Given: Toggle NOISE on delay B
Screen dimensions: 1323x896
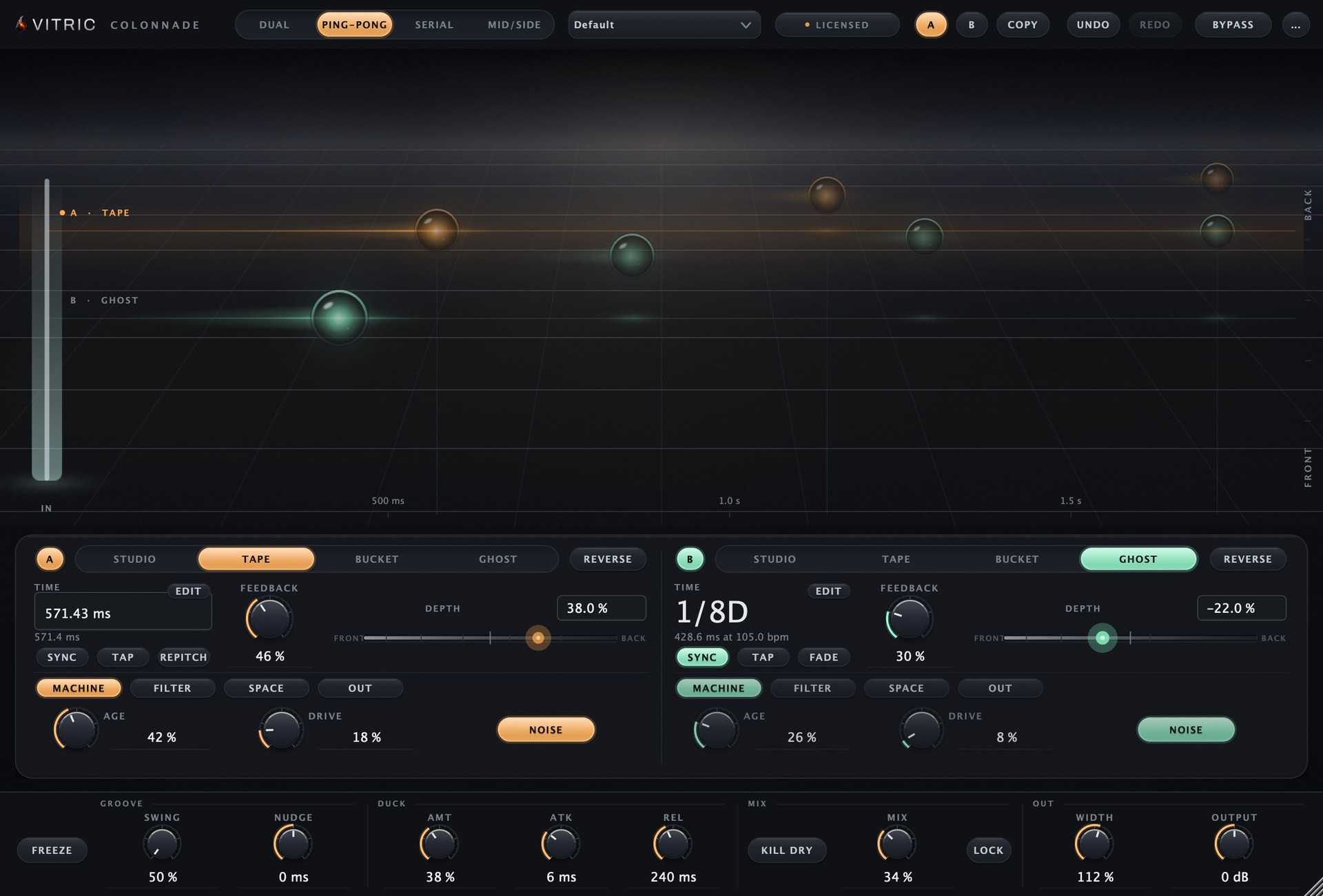Looking at the screenshot, I should [x=1186, y=729].
